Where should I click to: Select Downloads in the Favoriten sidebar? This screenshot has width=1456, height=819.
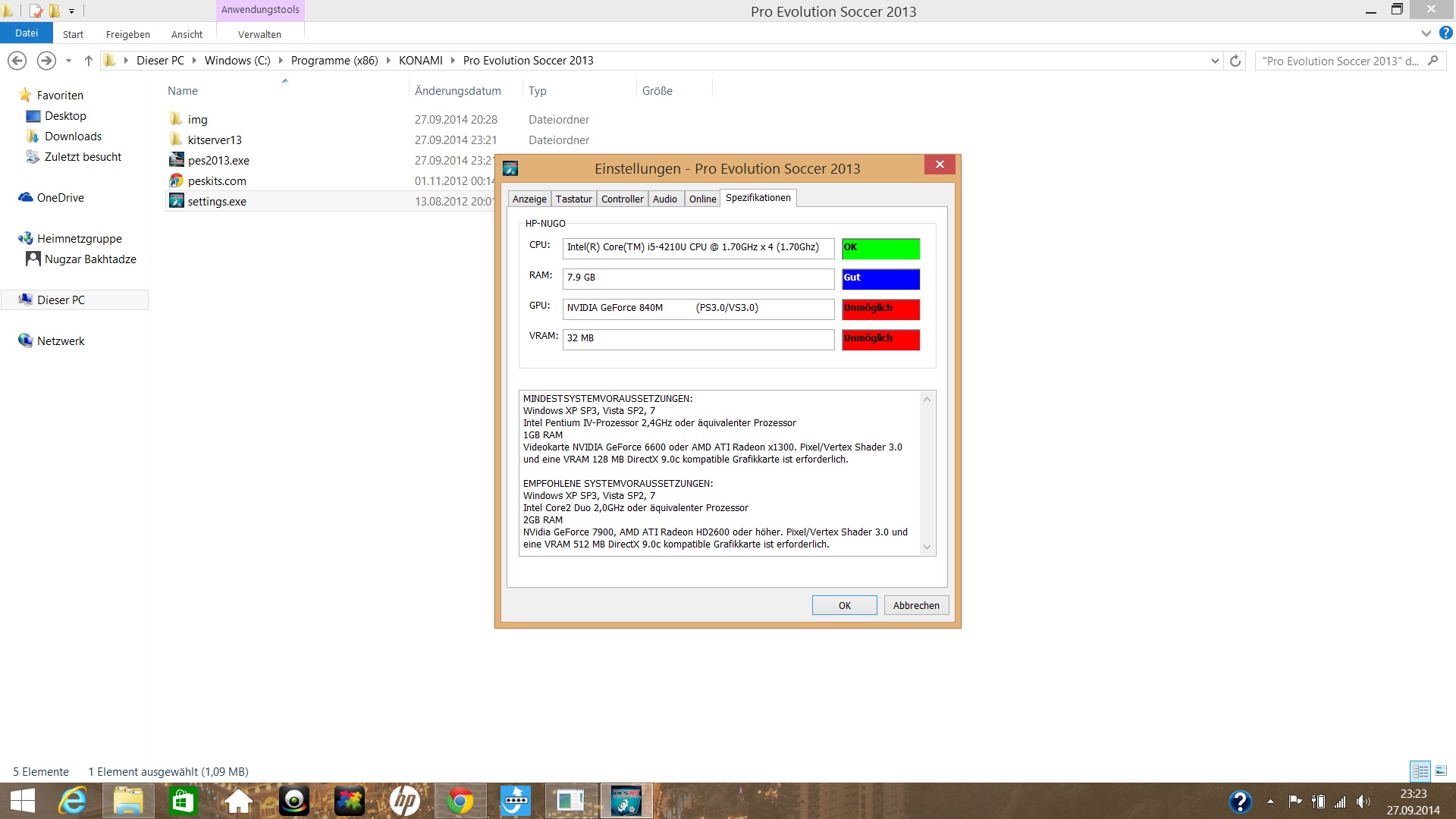(x=73, y=136)
